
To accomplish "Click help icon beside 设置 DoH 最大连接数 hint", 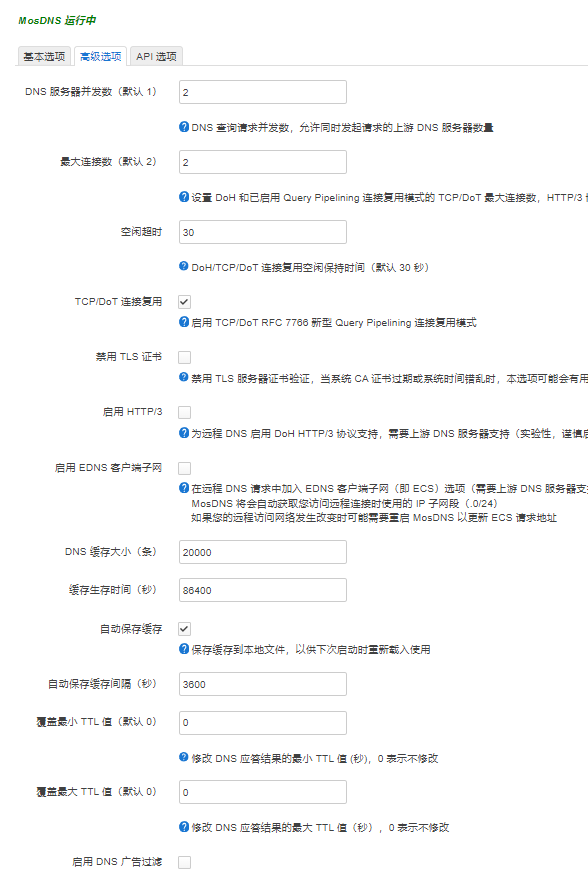I will (184, 197).
